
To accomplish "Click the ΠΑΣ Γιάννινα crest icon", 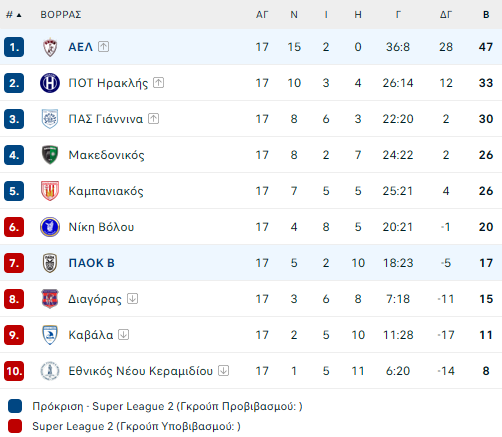I will click(50, 119).
